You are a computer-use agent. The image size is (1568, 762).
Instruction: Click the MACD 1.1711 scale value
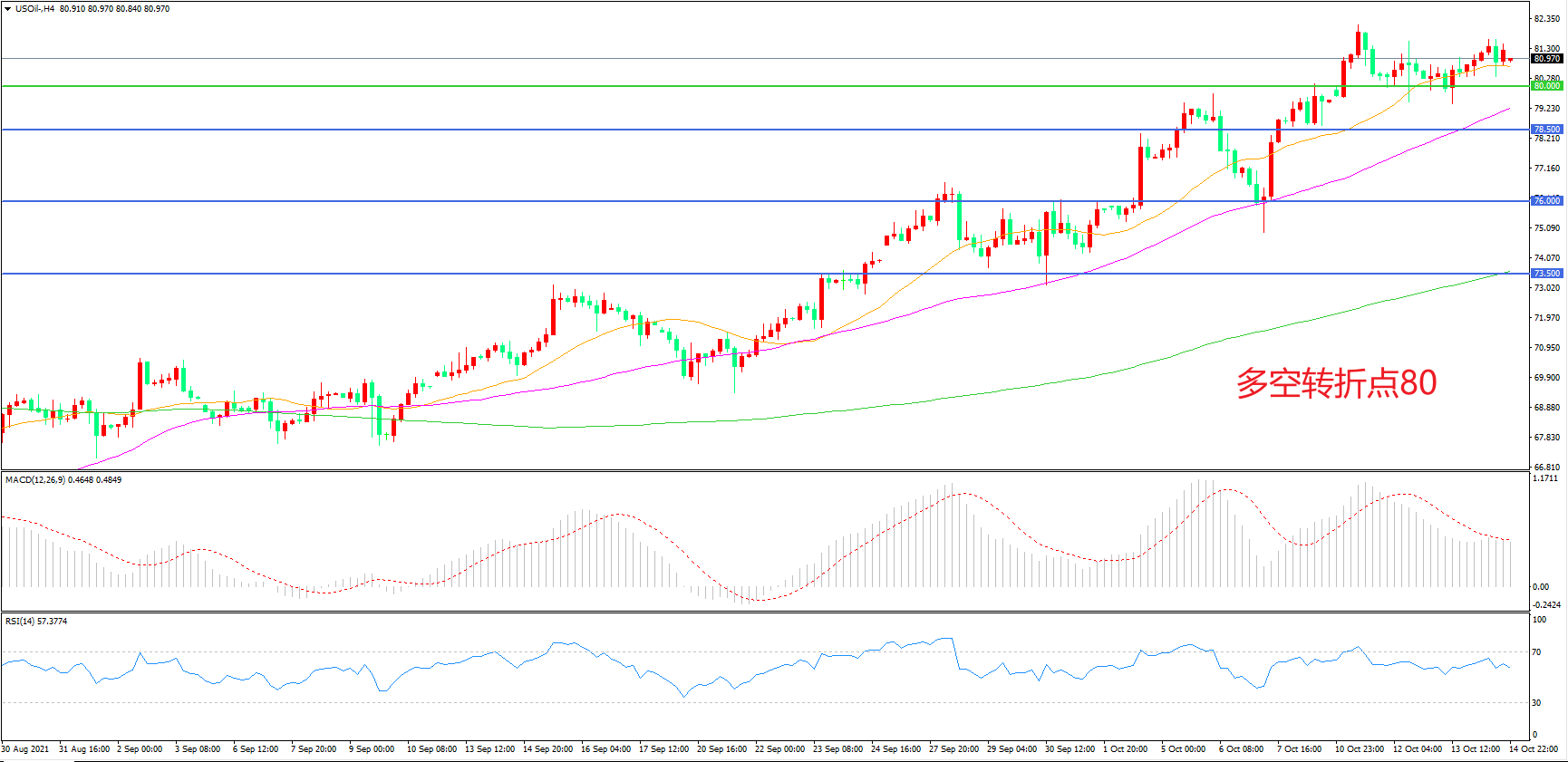pyautogui.click(x=1545, y=478)
